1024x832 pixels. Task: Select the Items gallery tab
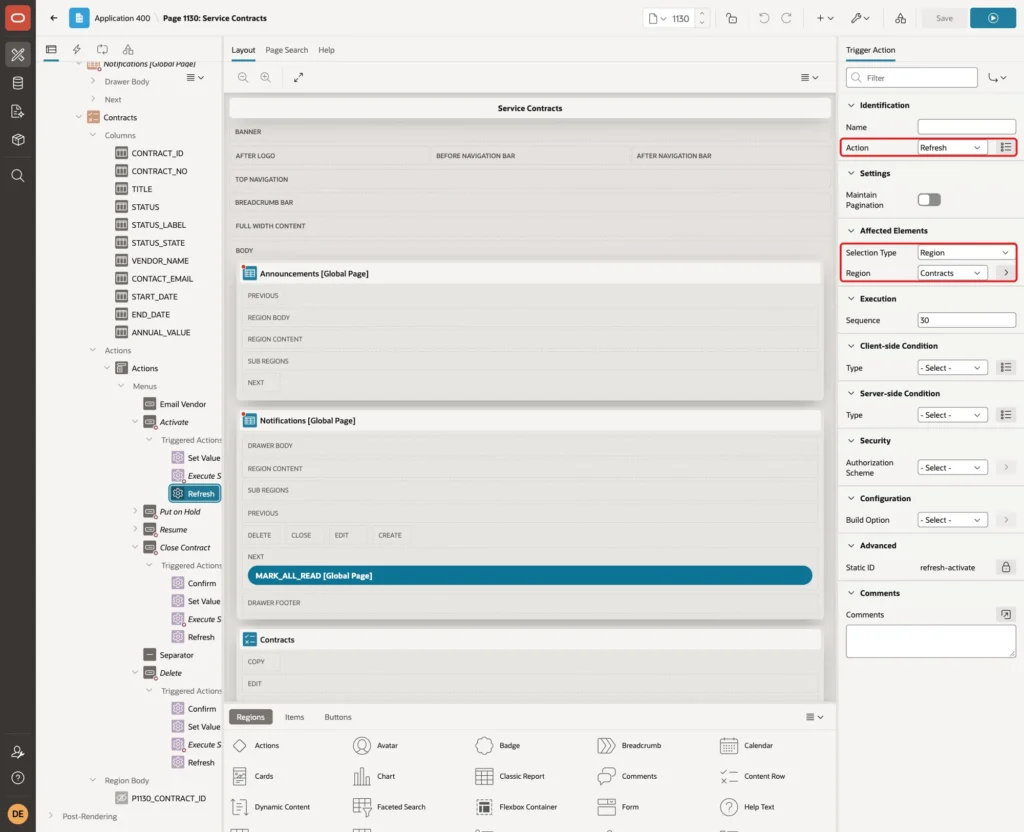click(x=294, y=717)
